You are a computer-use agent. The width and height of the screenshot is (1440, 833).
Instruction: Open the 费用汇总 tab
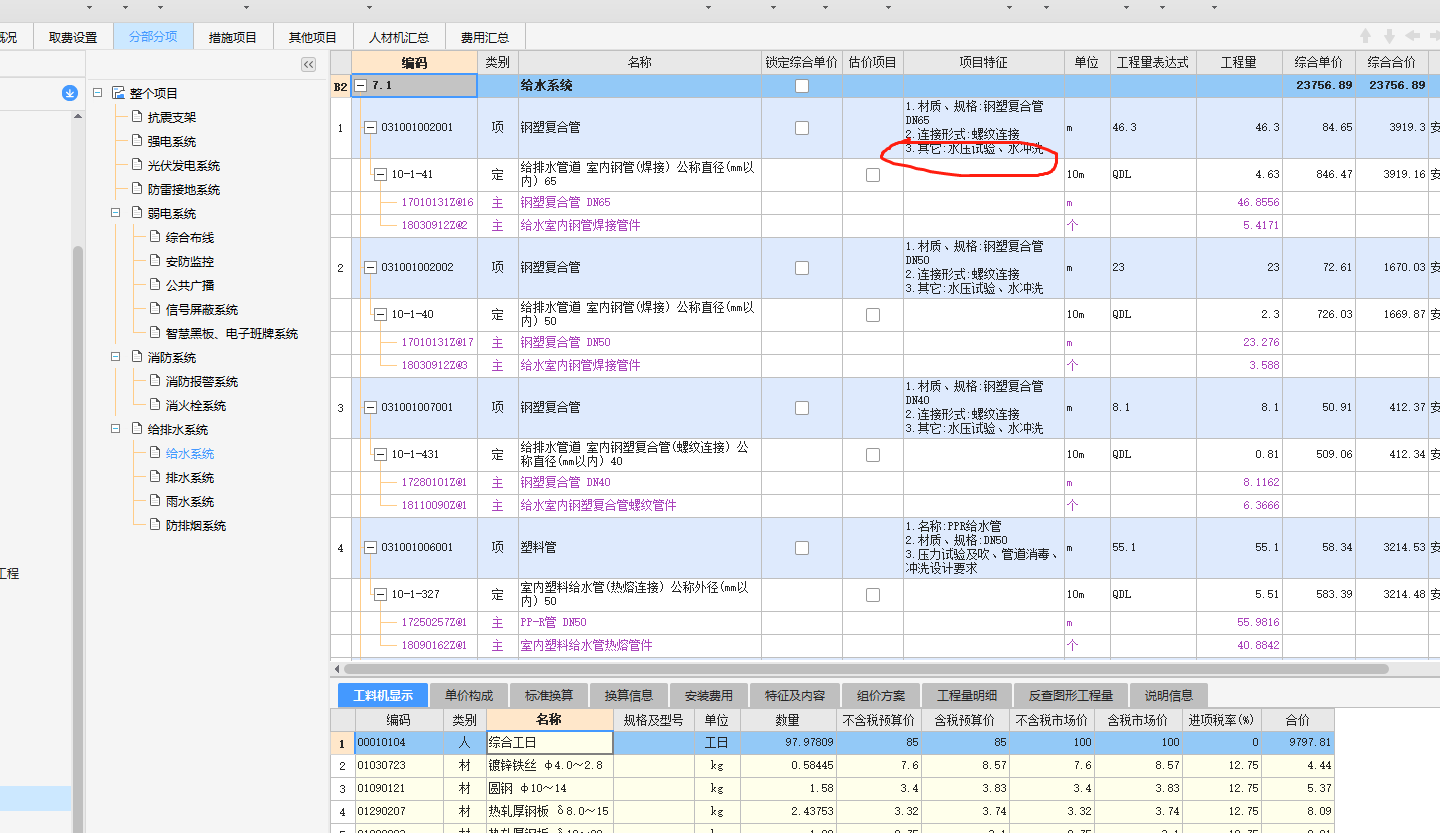pyautogui.click(x=485, y=37)
